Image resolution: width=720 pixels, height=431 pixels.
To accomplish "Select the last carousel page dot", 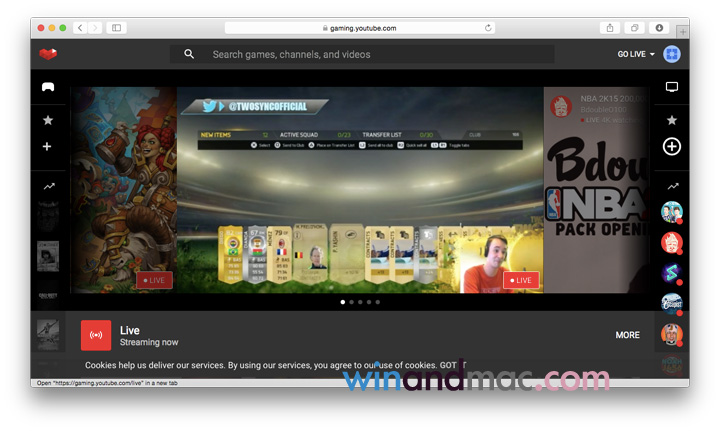I will pos(378,301).
